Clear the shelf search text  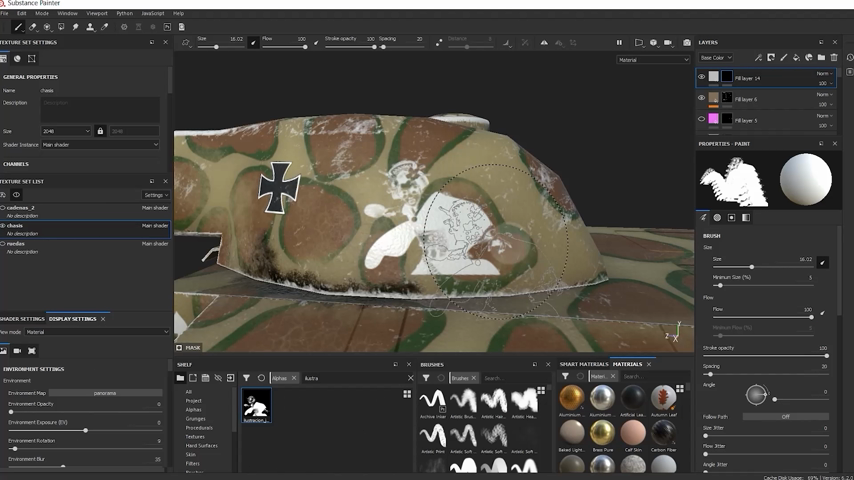pos(411,378)
